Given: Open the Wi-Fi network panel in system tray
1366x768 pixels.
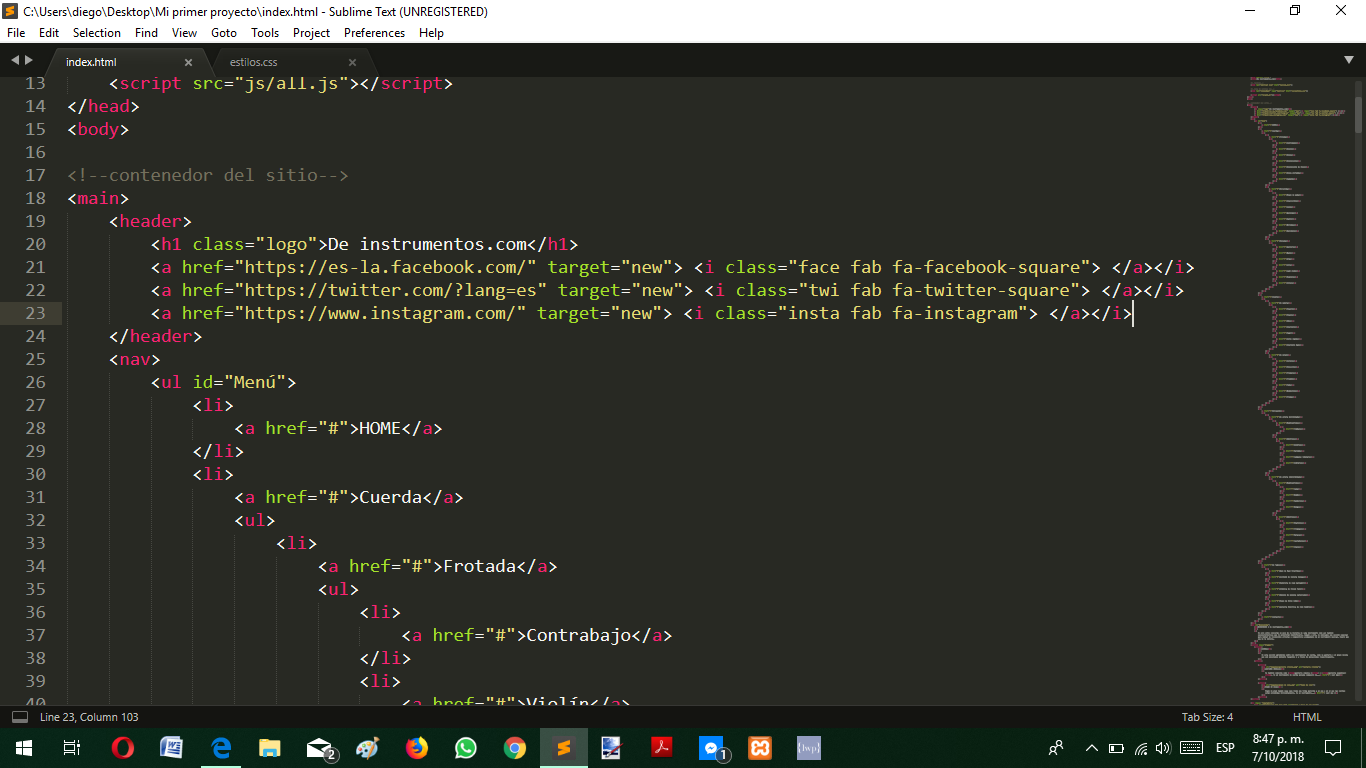Looking at the screenshot, I should pos(1140,748).
